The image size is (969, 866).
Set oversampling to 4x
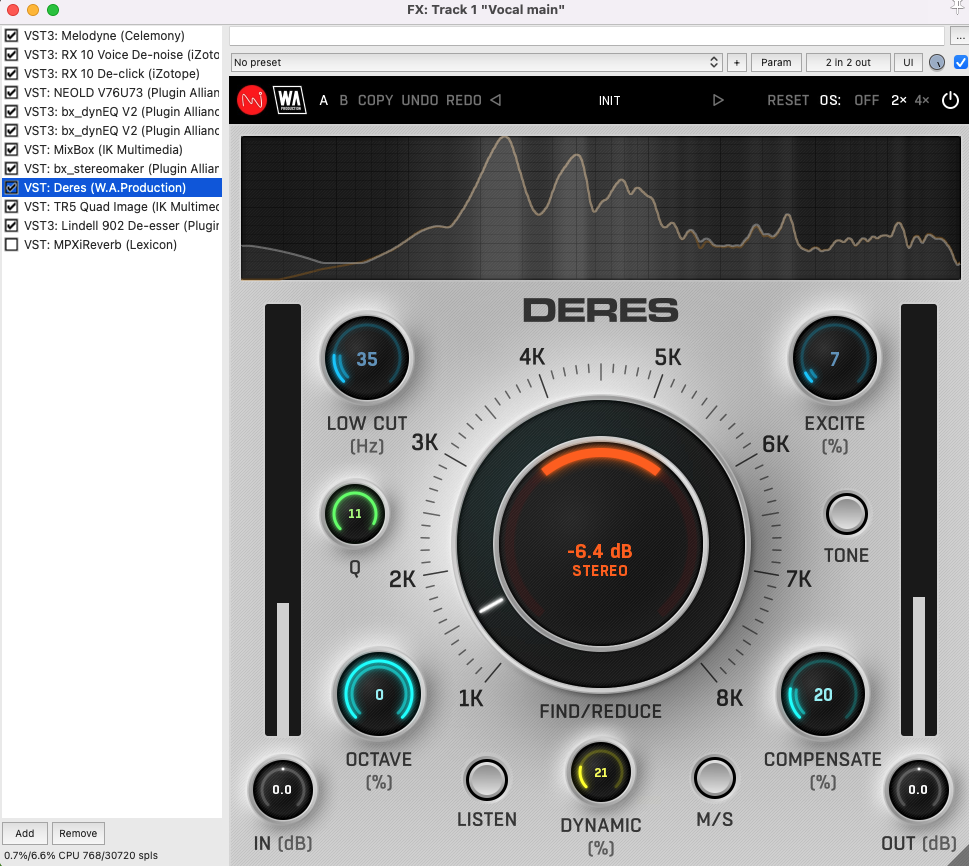coord(921,100)
